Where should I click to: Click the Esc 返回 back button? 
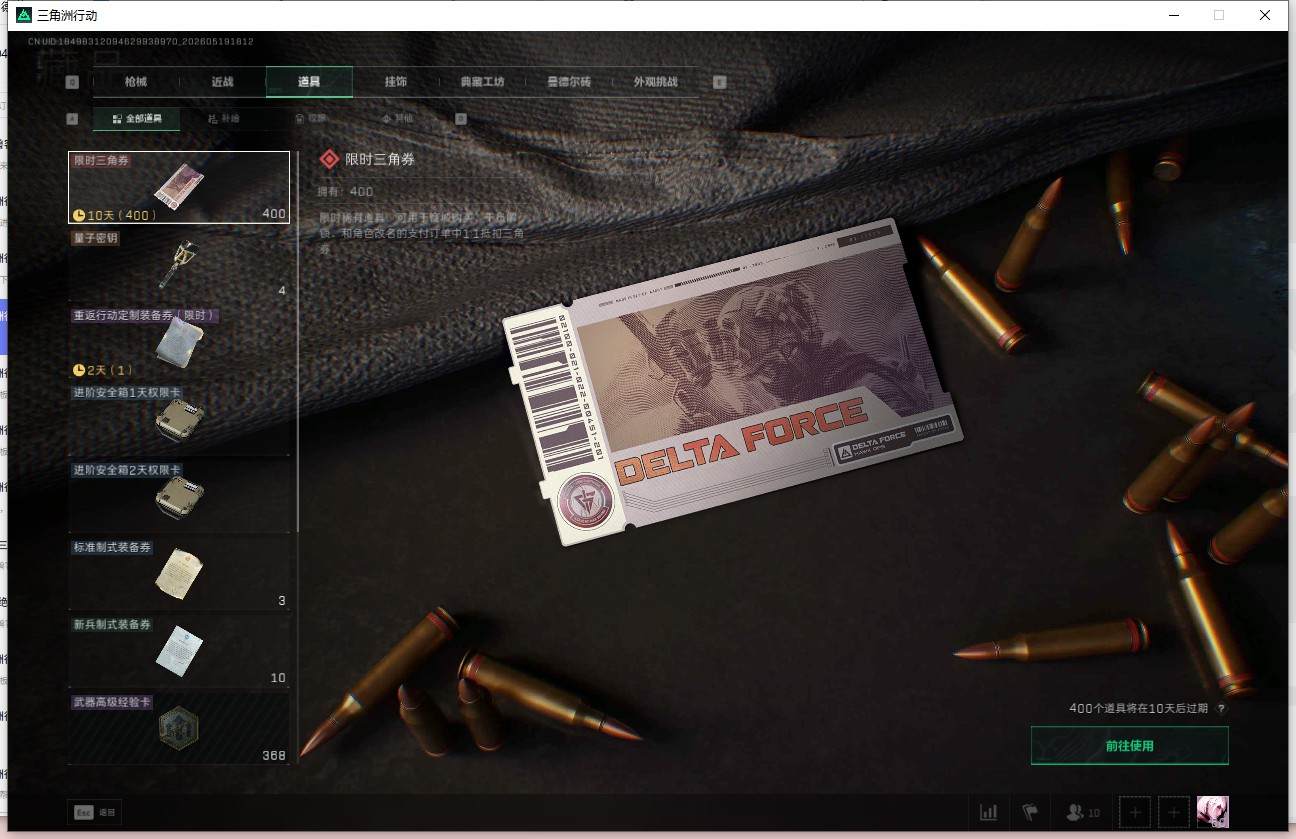(95, 813)
